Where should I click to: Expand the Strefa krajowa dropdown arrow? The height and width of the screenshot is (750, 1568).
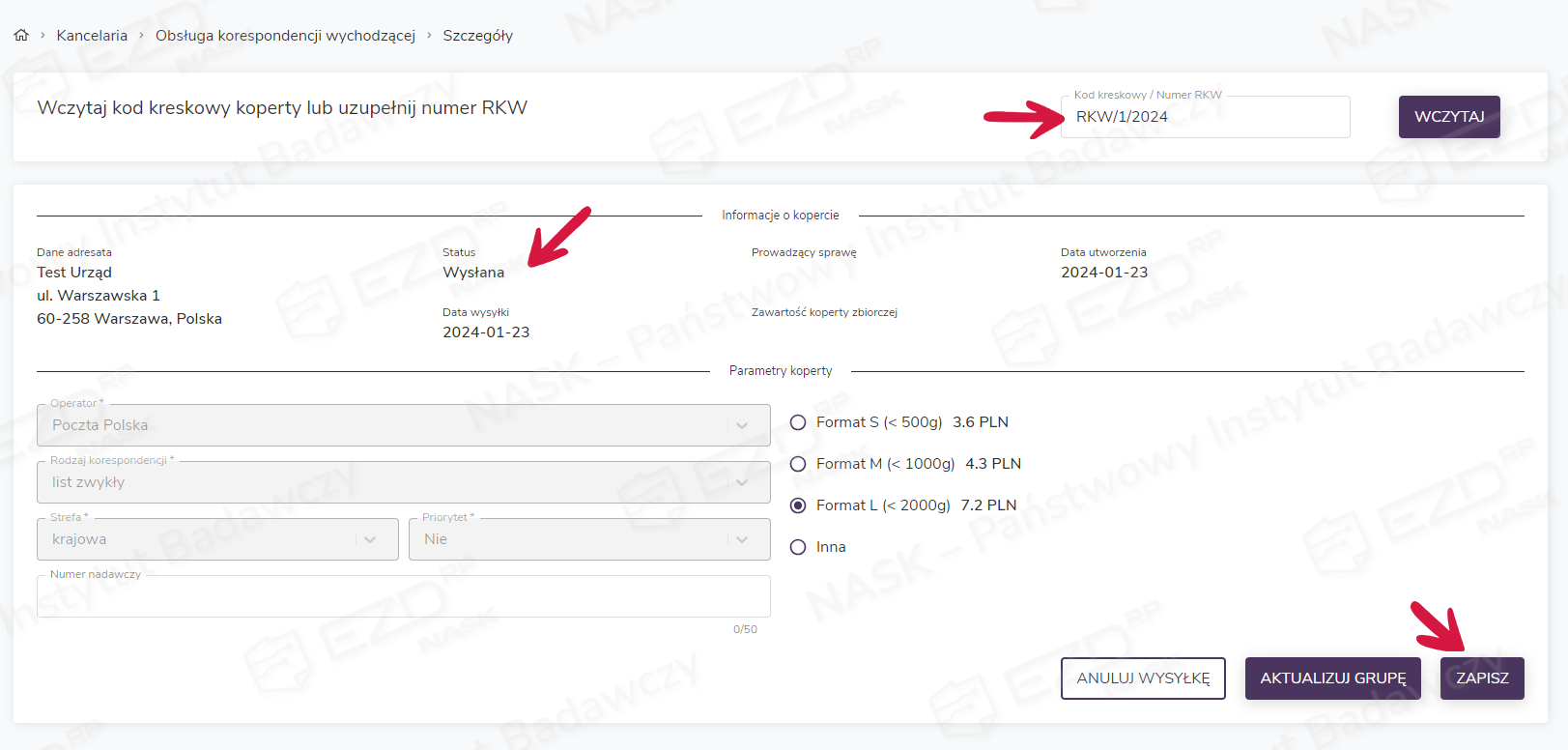[370, 539]
